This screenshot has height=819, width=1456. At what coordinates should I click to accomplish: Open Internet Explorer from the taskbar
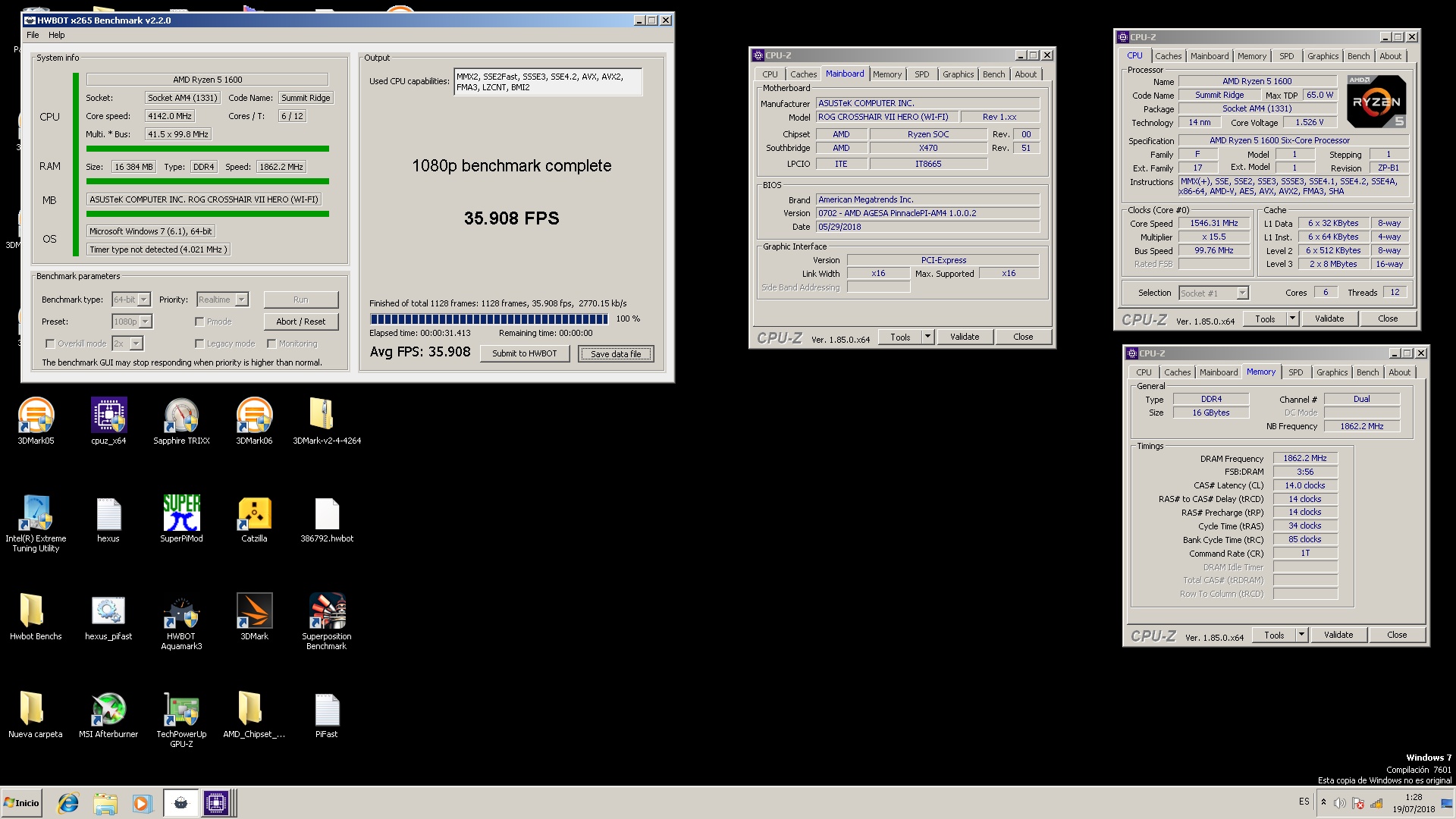pos(68,803)
